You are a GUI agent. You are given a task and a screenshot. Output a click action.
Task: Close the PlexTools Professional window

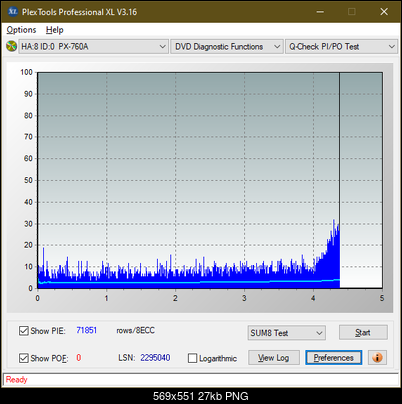(384, 12)
